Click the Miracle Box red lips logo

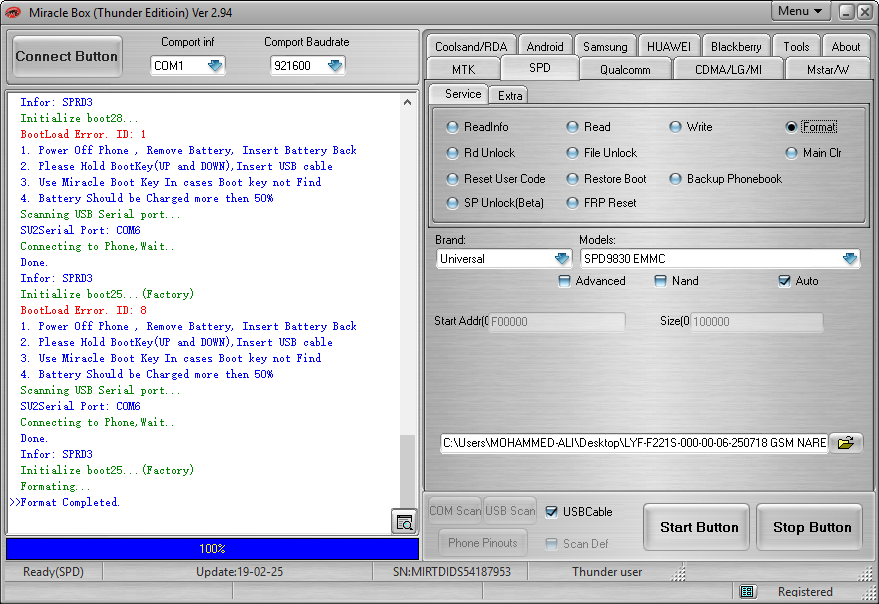point(13,12)
